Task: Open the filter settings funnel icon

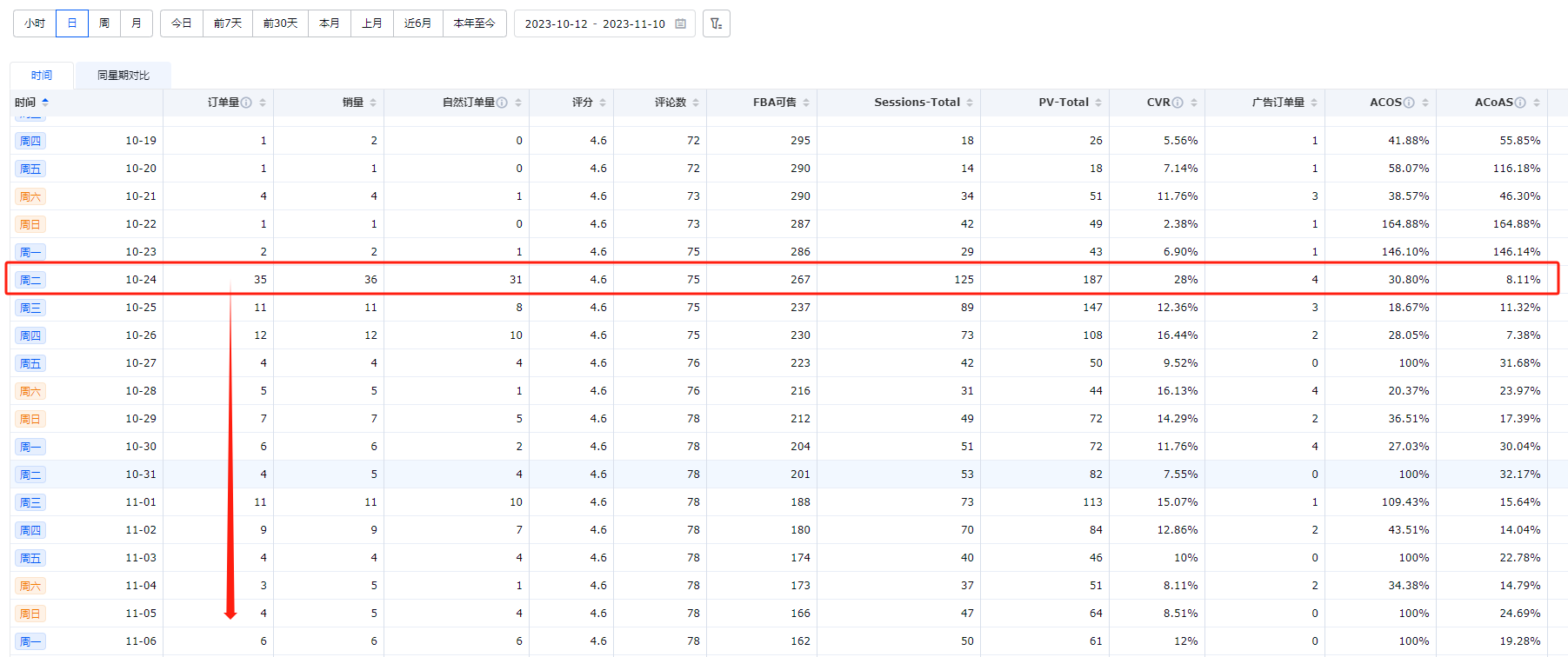Action: click(x=716, y=23)
